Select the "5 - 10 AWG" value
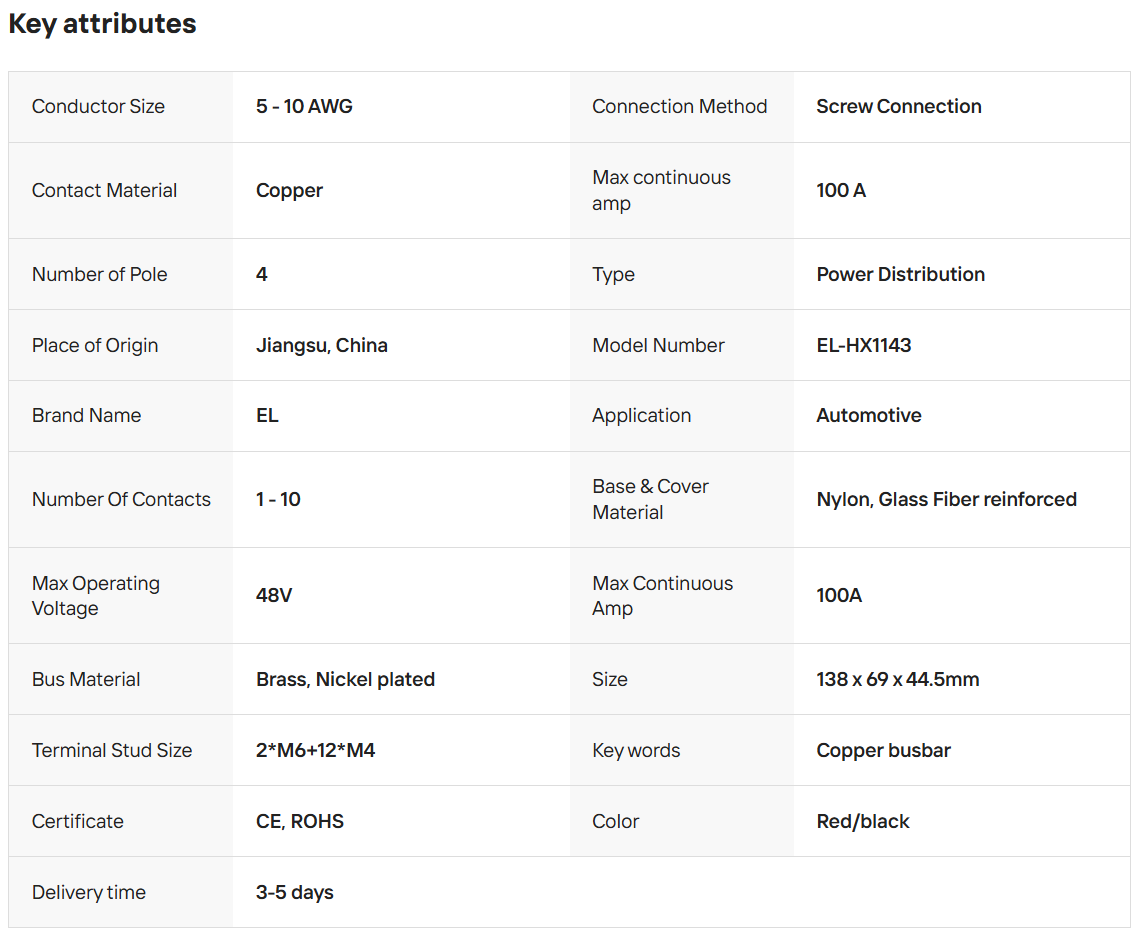Viewport: 1139px width, 935px height. 304,106
